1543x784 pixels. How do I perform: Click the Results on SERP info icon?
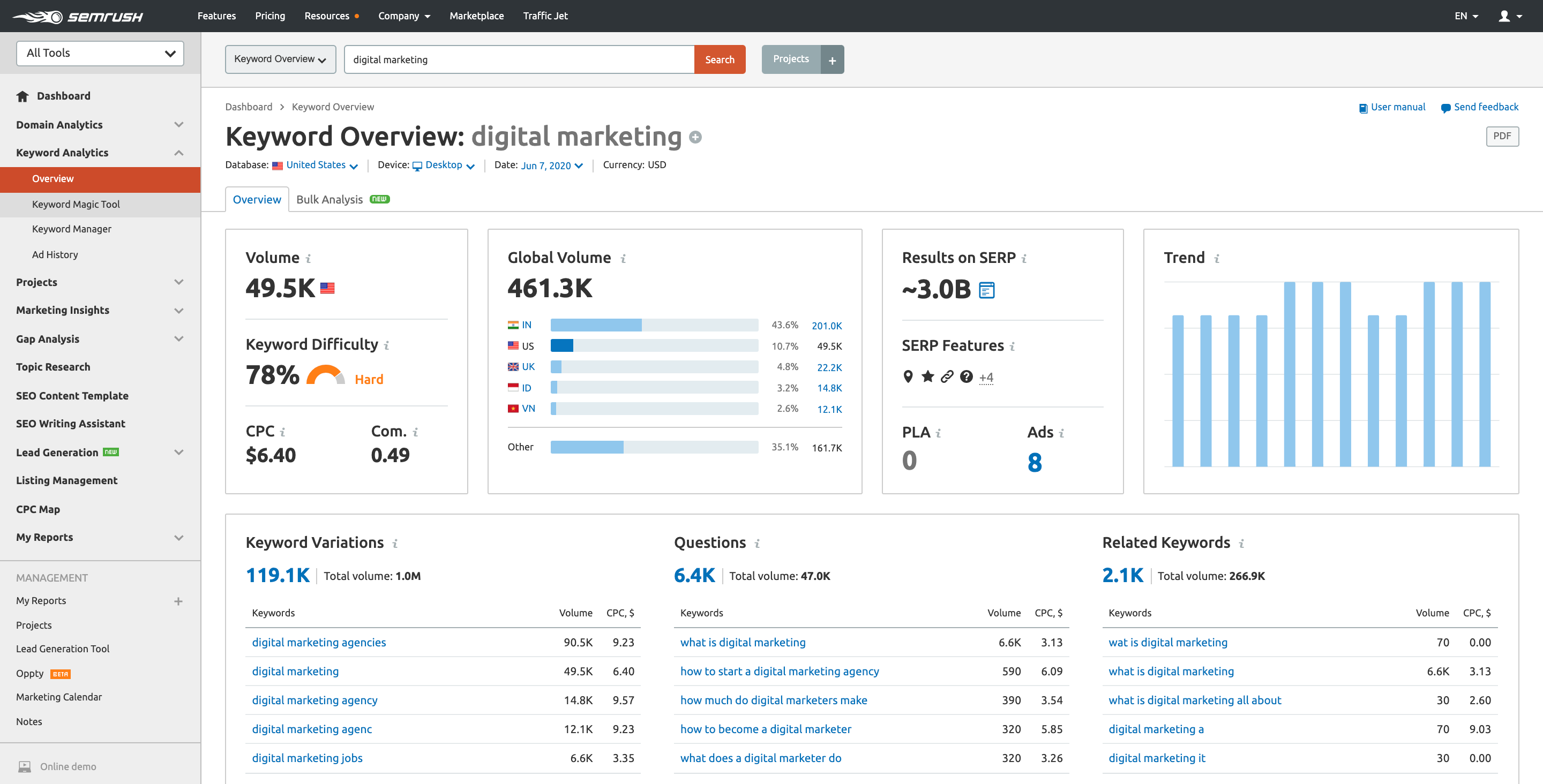tap(1024, 258)
